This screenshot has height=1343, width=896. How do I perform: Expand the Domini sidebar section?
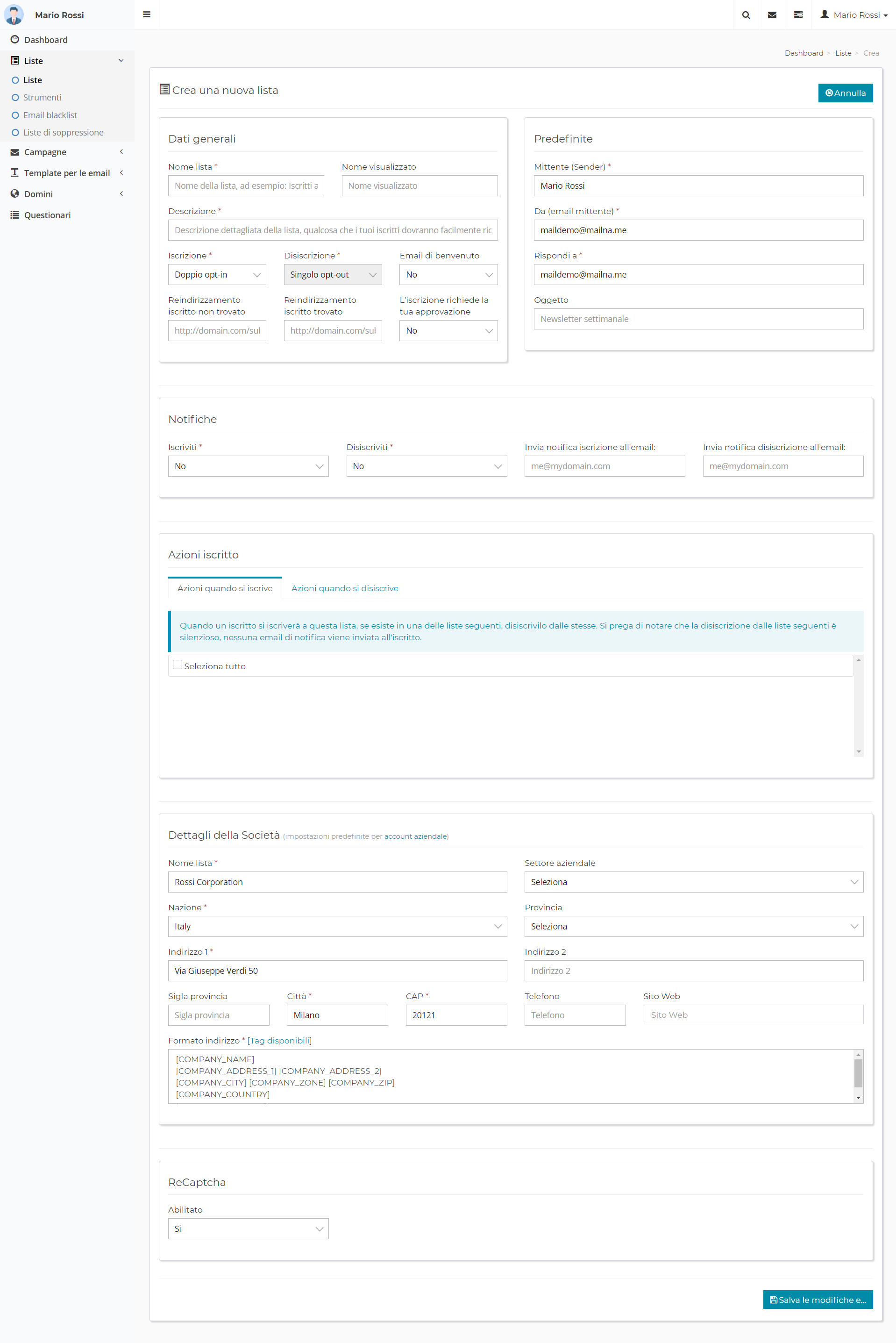[38, 194]
